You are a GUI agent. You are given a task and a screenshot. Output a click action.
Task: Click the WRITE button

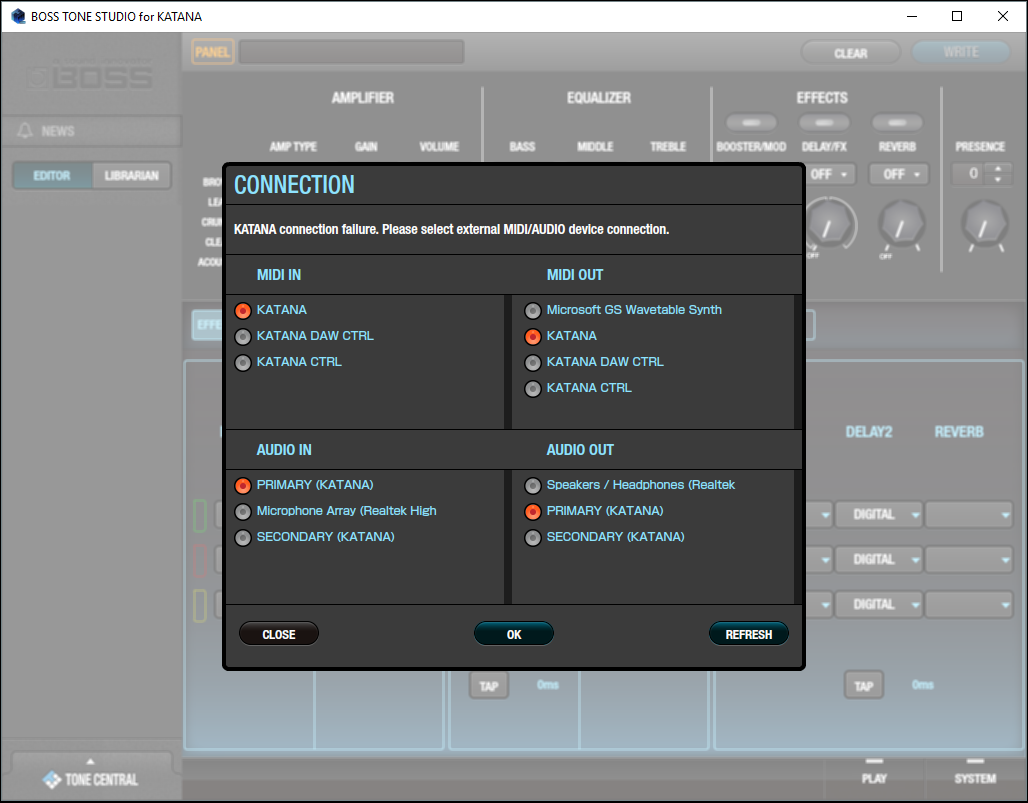tap(960, 52)
